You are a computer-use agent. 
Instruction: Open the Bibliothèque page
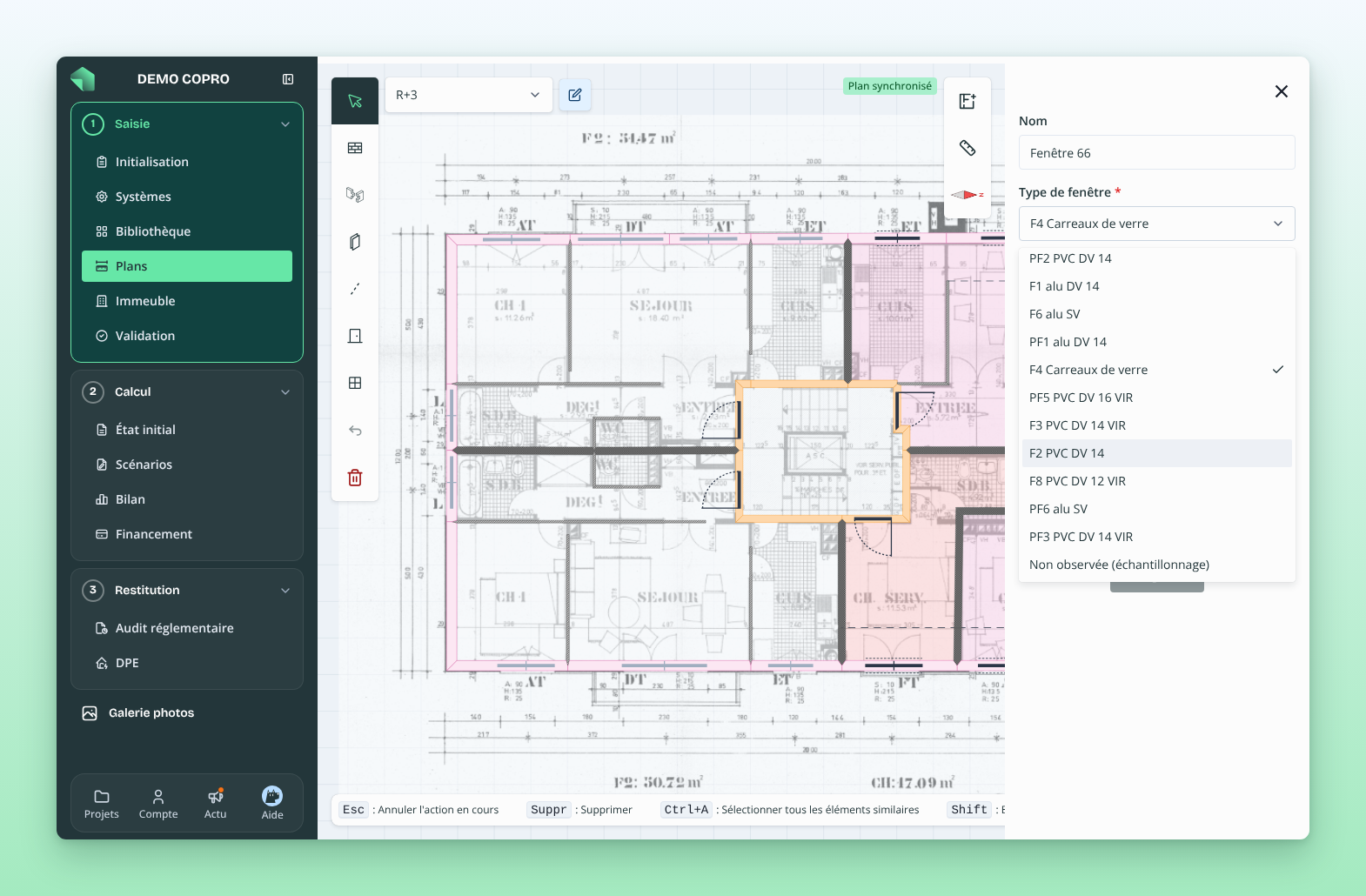pos(187,231)
